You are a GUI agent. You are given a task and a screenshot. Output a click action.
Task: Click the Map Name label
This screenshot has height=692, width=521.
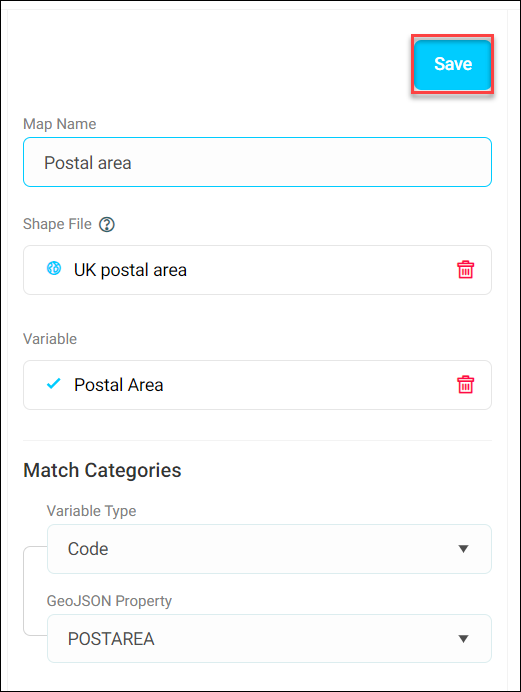coord(60,124)
